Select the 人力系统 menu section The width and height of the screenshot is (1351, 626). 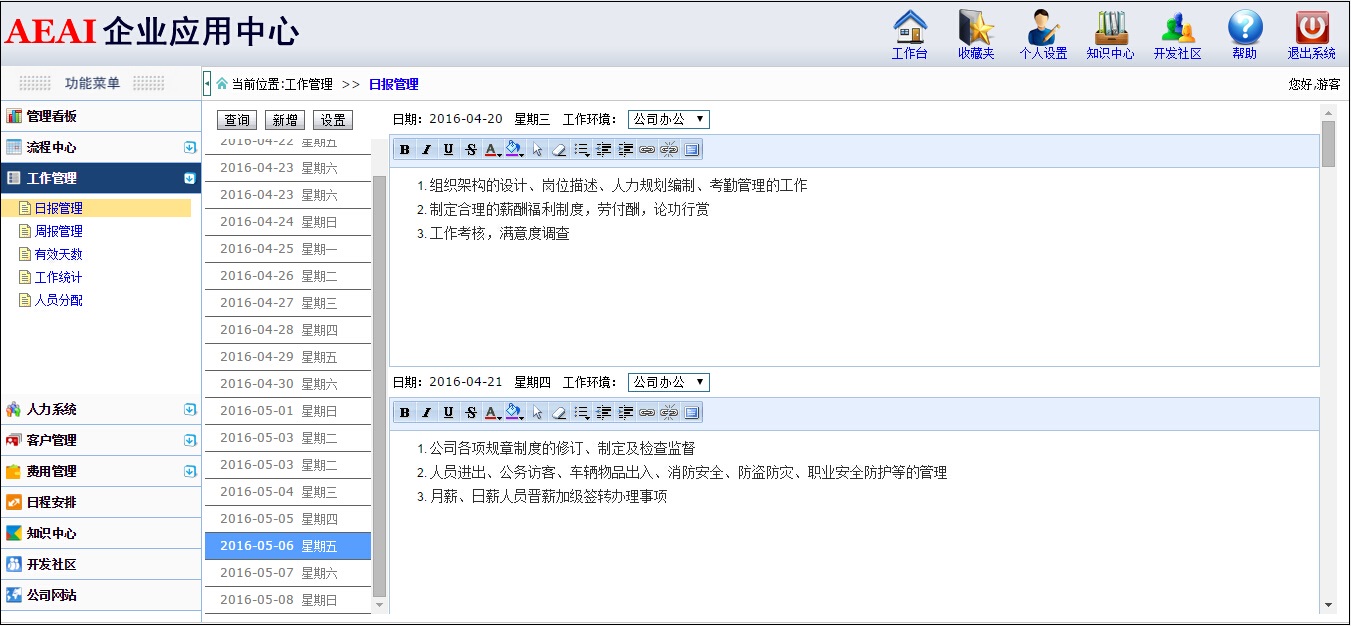[52, 409]
